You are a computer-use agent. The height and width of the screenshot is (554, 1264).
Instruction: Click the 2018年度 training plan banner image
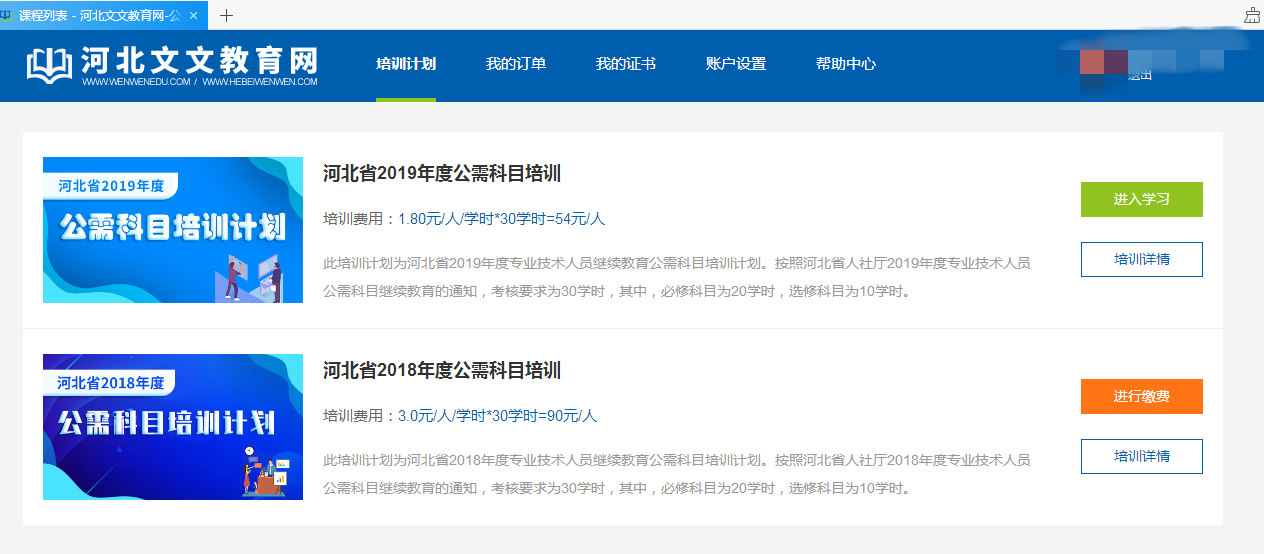[173, 427]
